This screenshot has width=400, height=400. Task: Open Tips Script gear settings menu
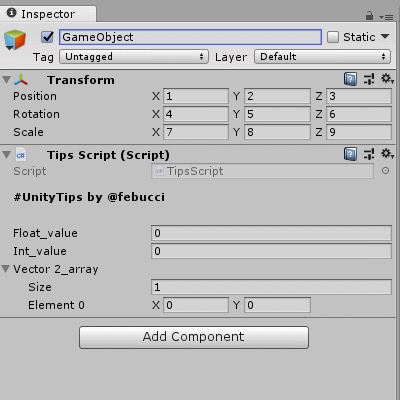click(387, 154)
